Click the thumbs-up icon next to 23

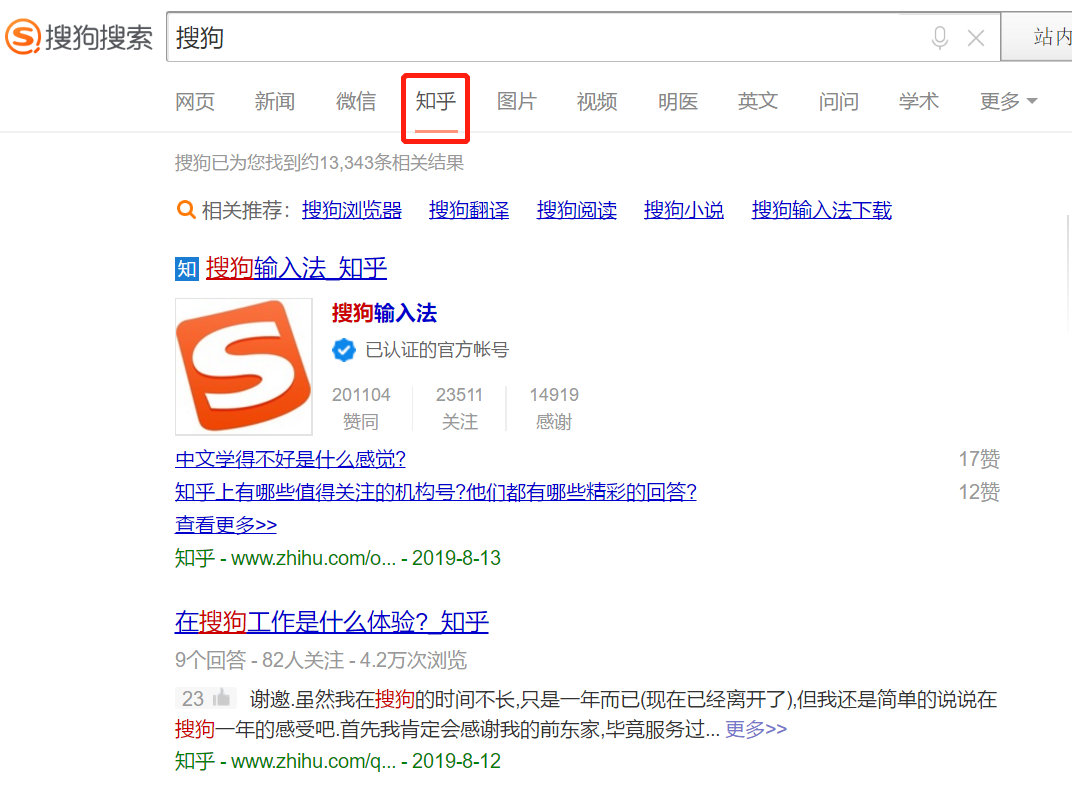click(222, 698)
